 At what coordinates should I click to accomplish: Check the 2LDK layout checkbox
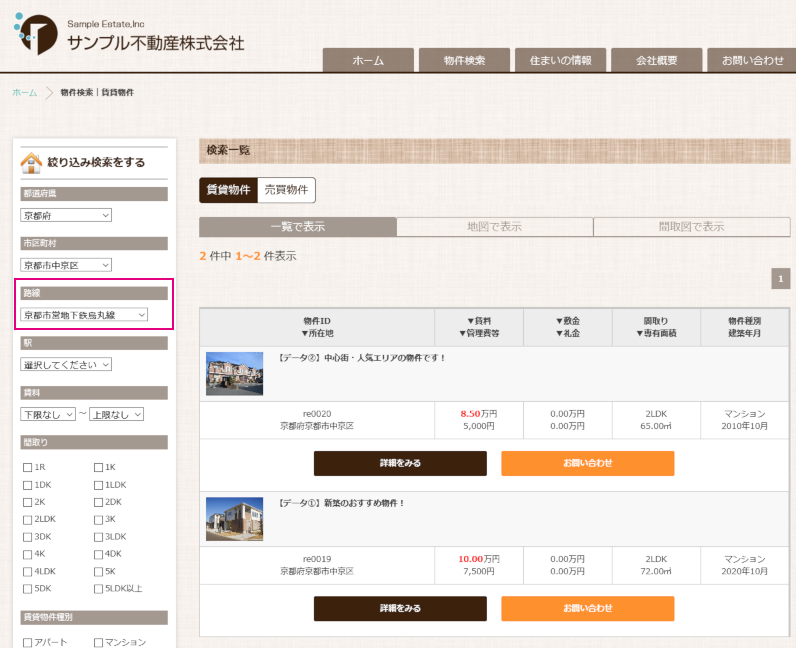point(27,520)
